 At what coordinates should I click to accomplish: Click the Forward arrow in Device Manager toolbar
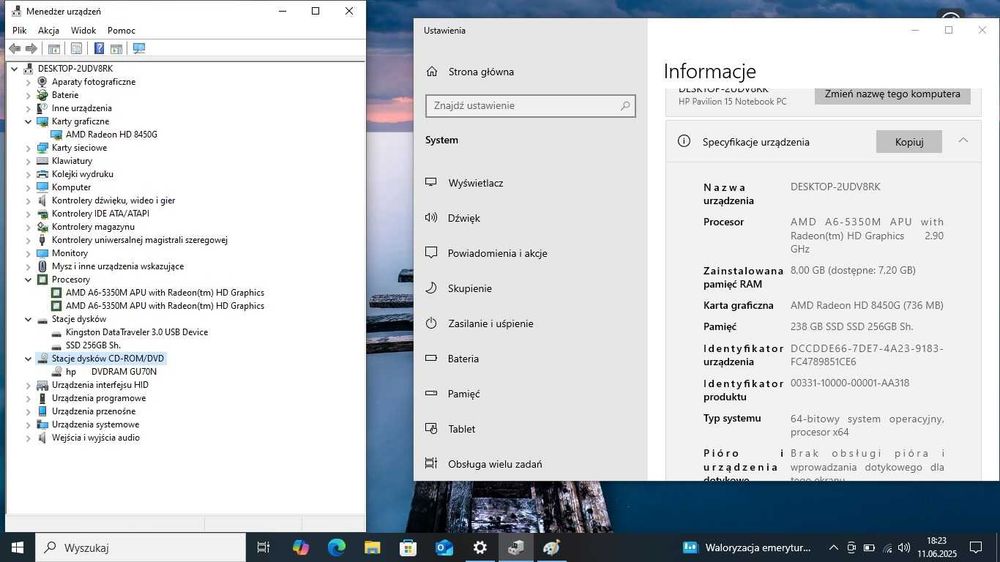(31, 48)
